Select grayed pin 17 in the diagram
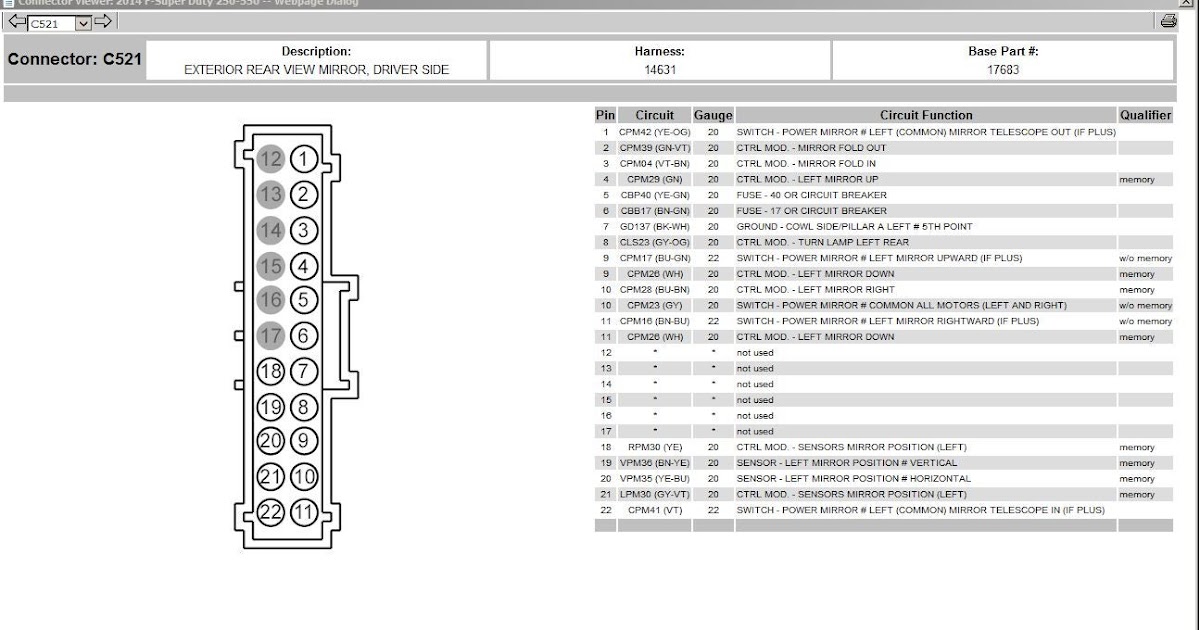This screenshot has height=630, width=1200. click(271, 336)
